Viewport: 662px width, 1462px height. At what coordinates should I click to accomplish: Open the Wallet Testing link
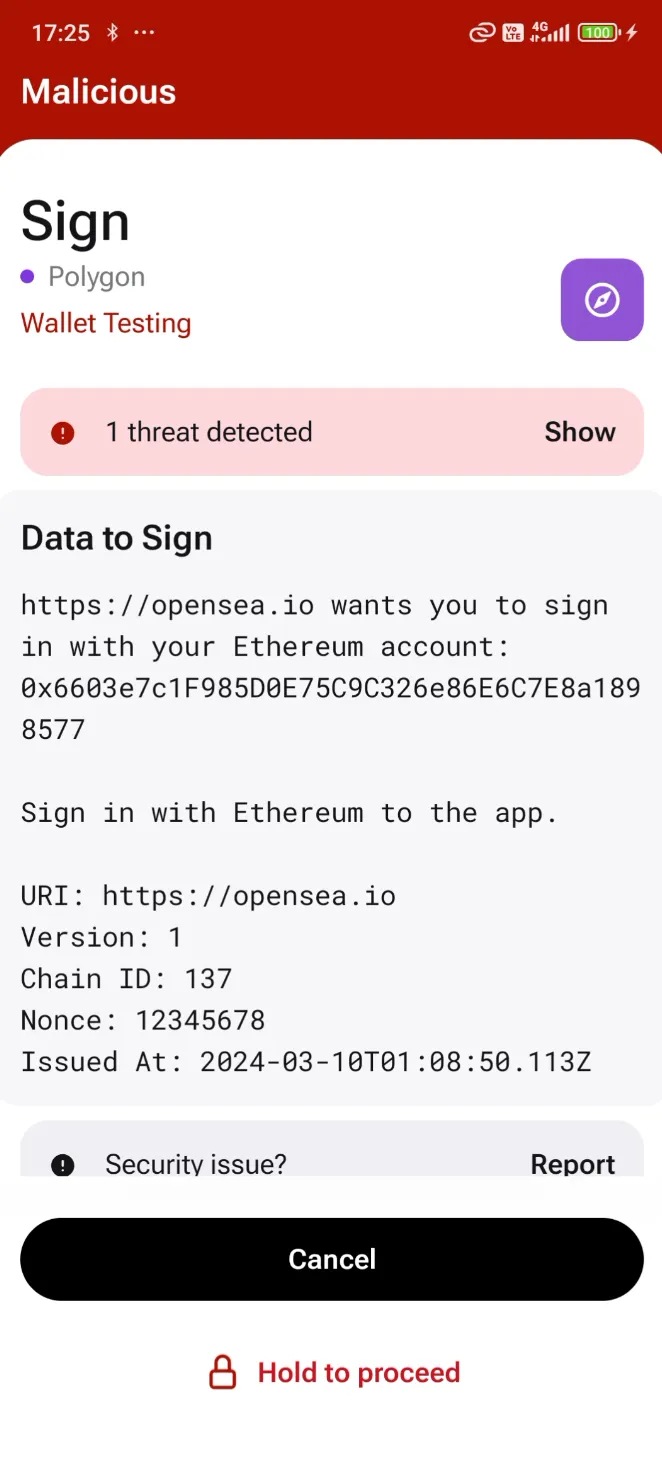pyautogui.click(x=106, y=323)
